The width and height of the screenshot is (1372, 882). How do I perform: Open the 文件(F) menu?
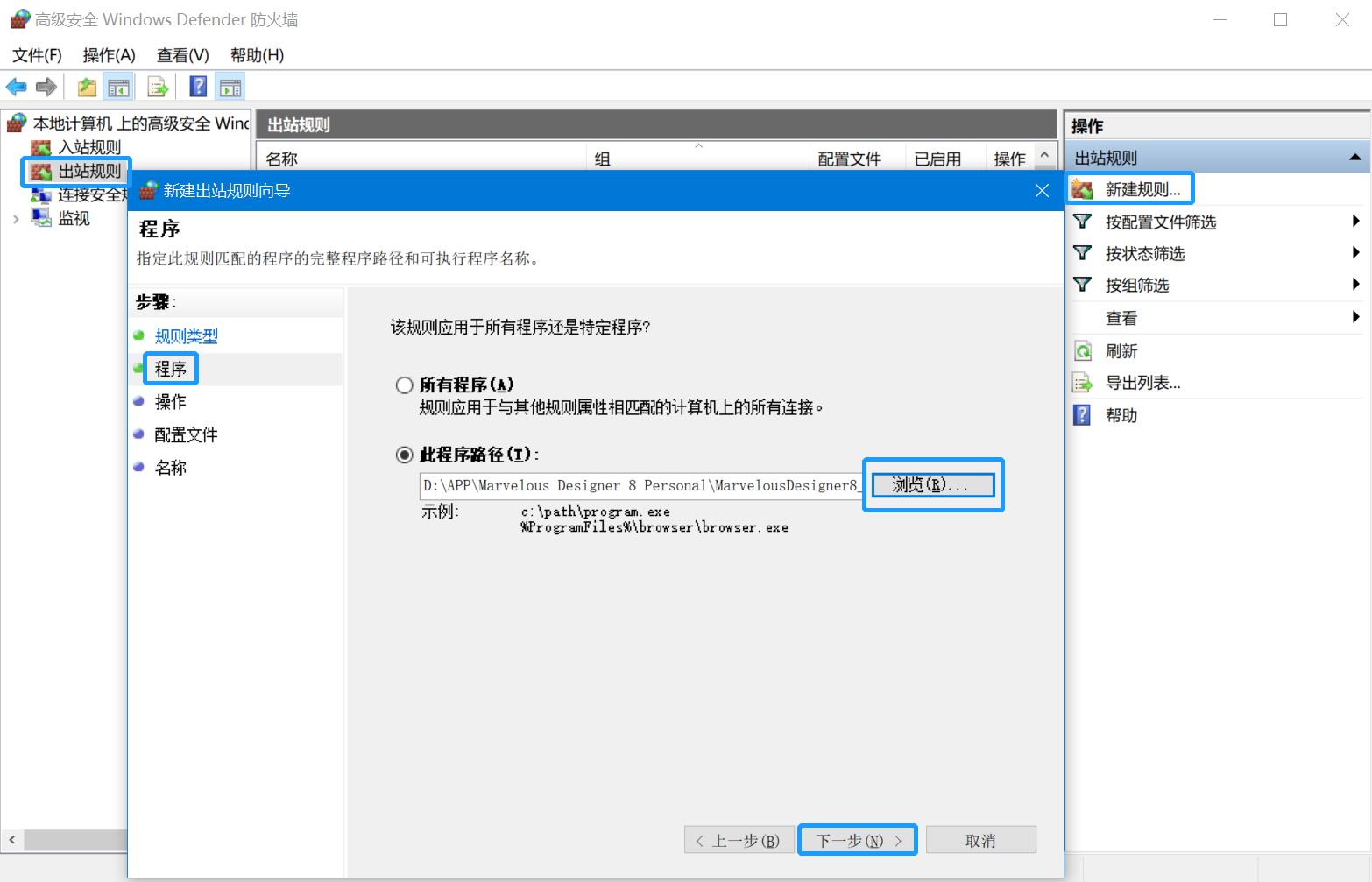[x=37, y=55]
